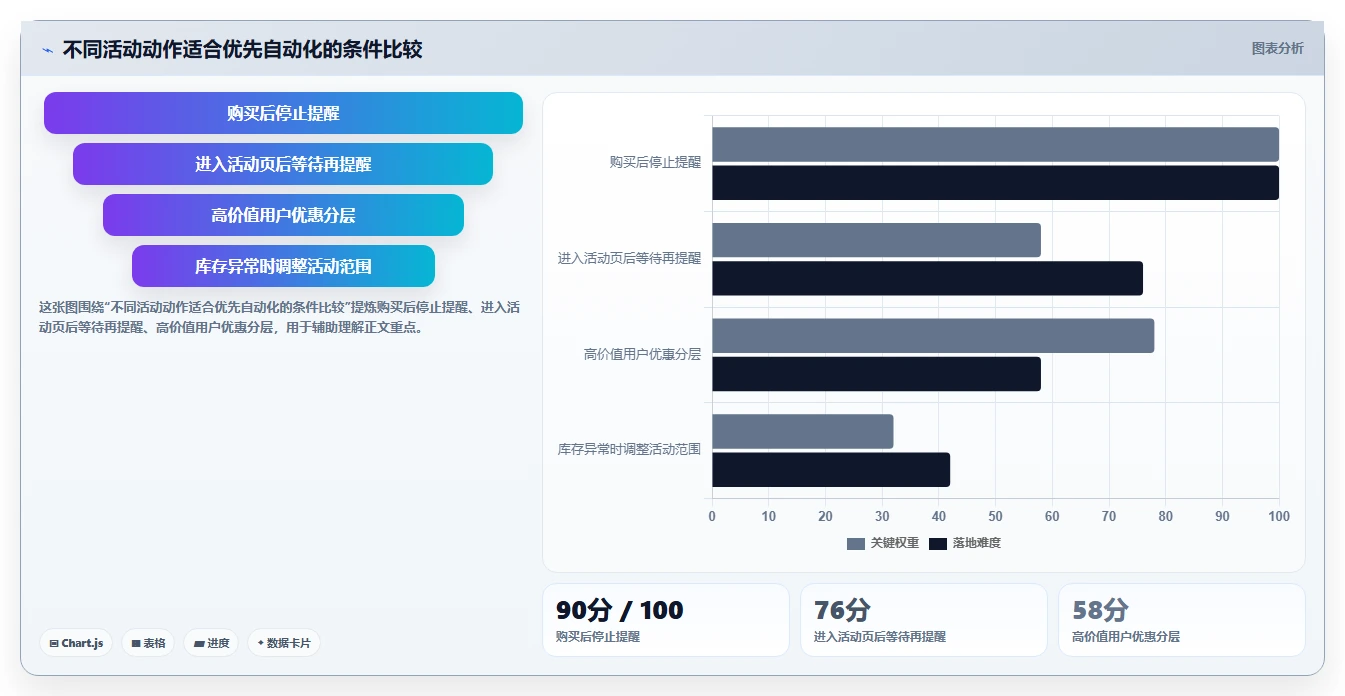Image resolution: width=1345 pixels, height=696 pixels.
Task: Click the chart y-axis label 库存异常时调整活动范围
Action: pyautogui.click(x=629, y=450)
